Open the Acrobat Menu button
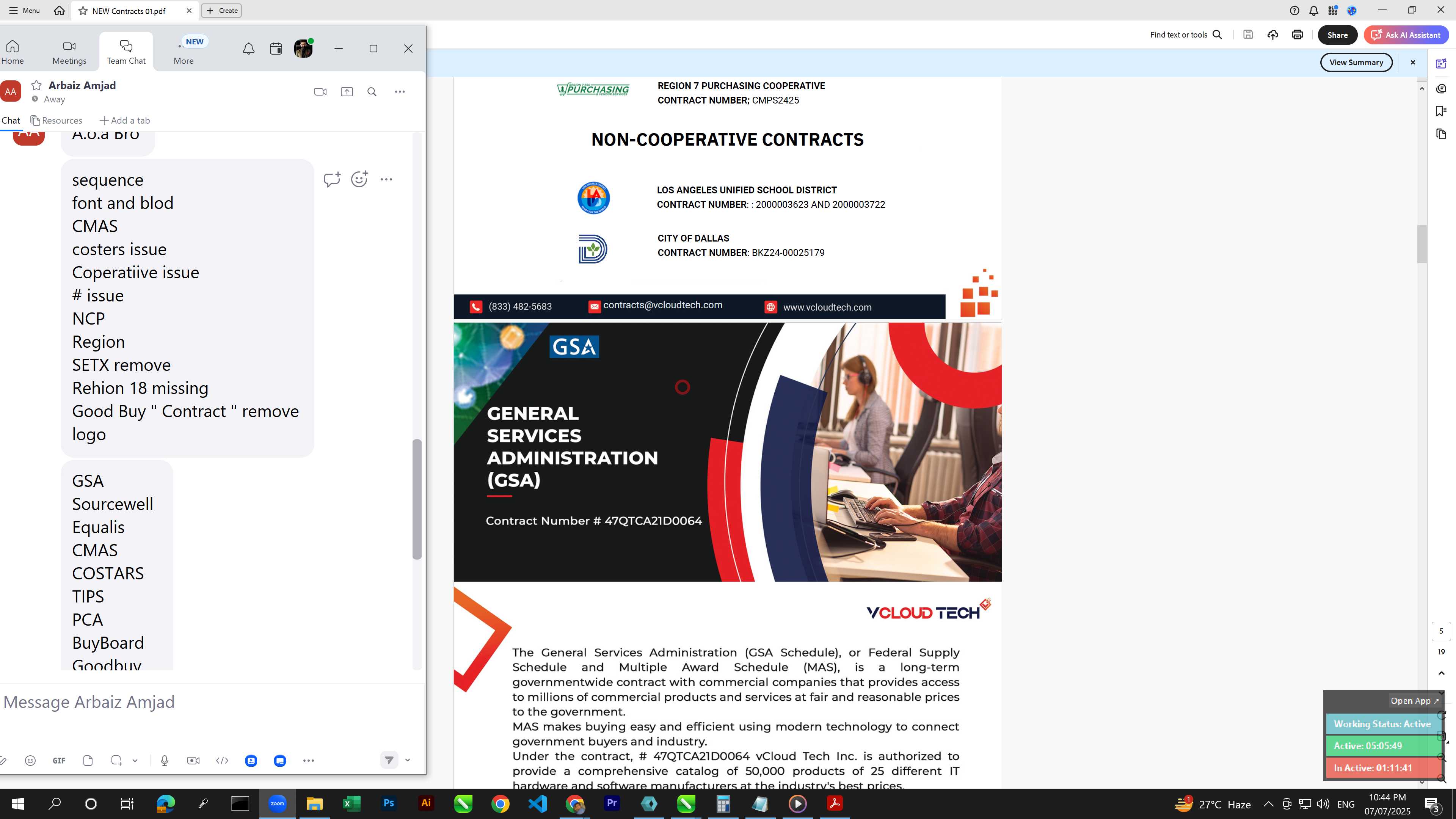 click(24, 10)
